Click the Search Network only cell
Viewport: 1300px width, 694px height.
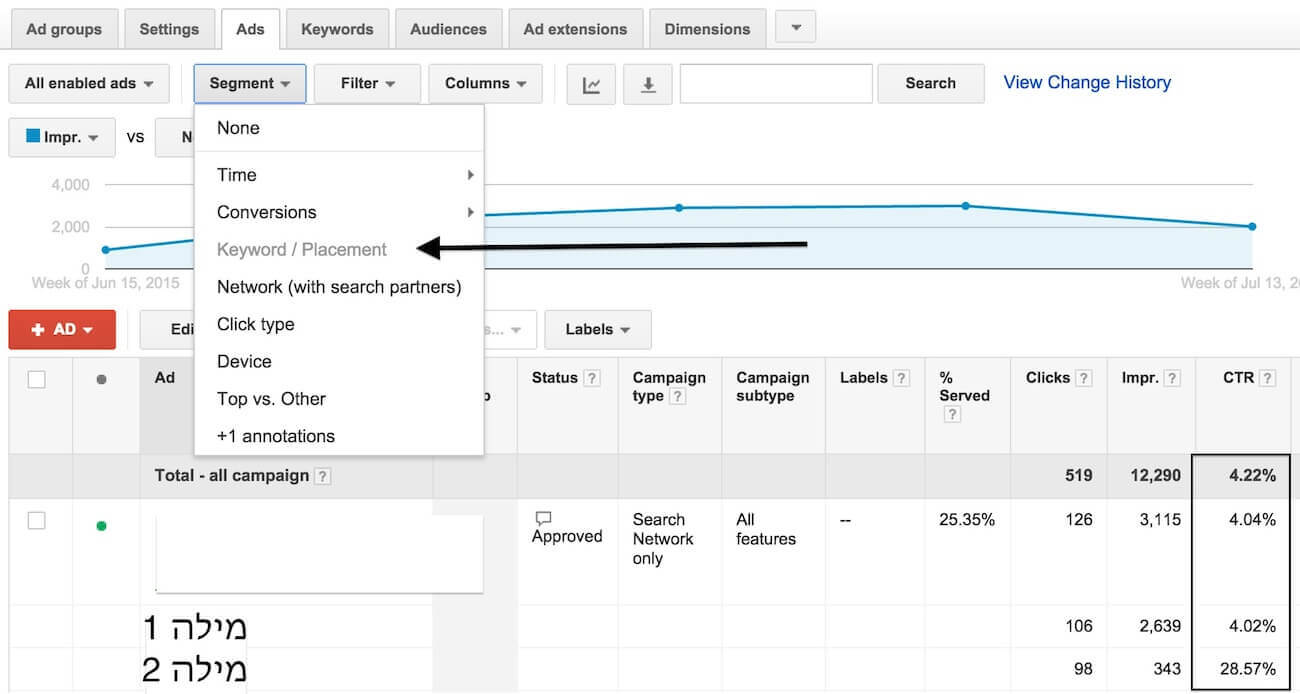(663, 539)
